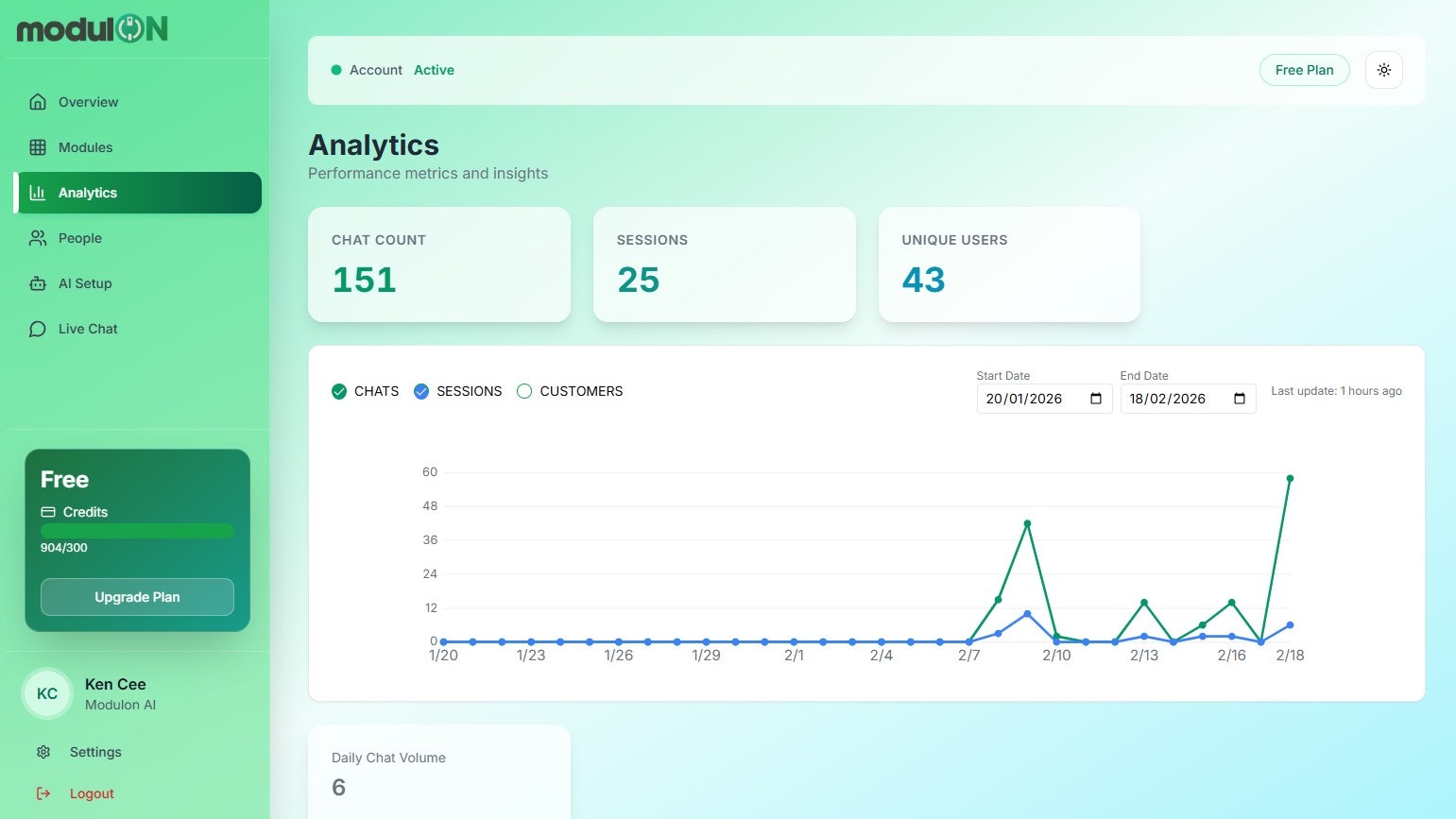Click the Active account status link
Viewport: 1456px width, 819px height.
(x=434, y=69)
